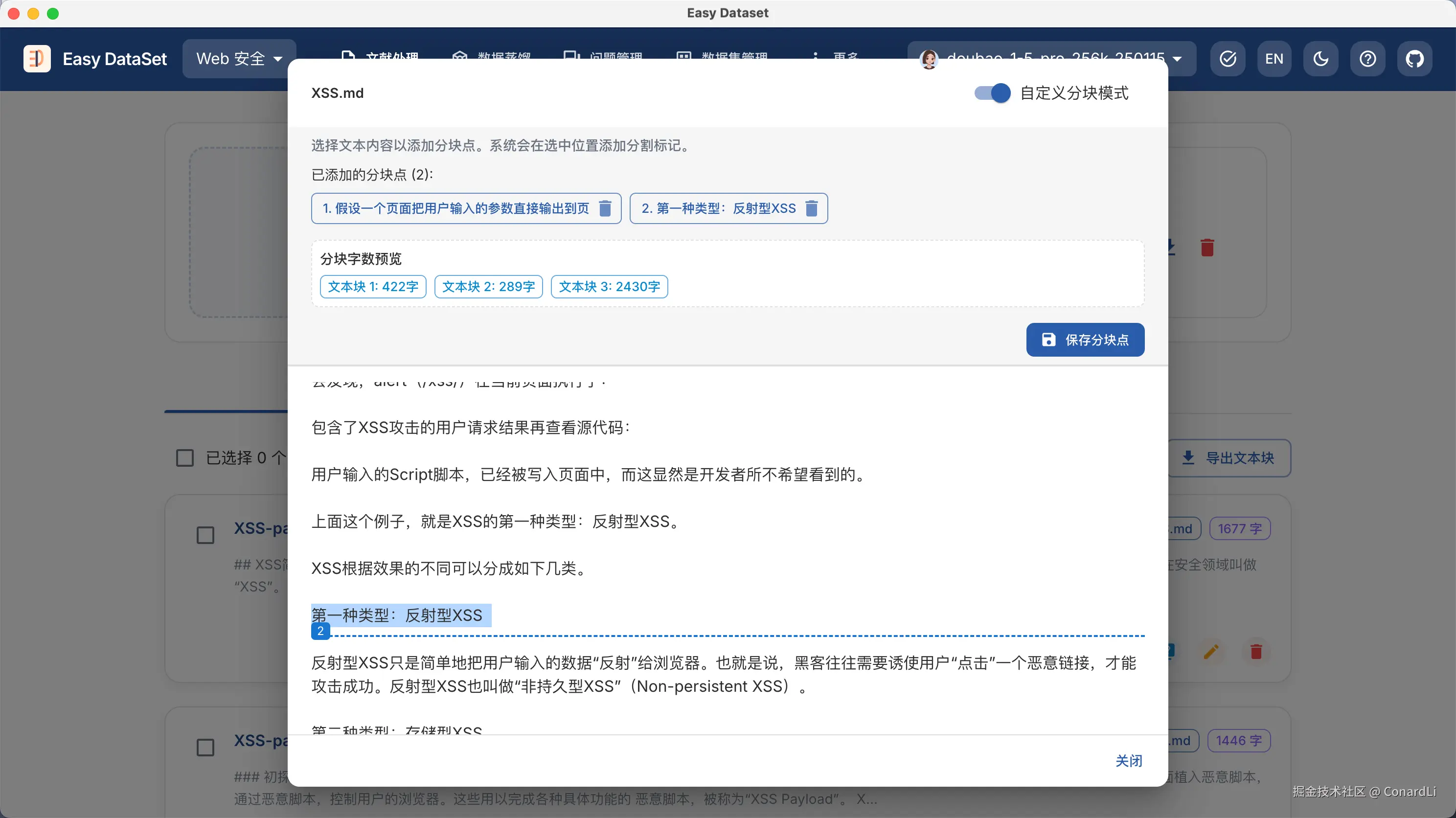Click the 1446 字 count badge

tap(1239, 741)
